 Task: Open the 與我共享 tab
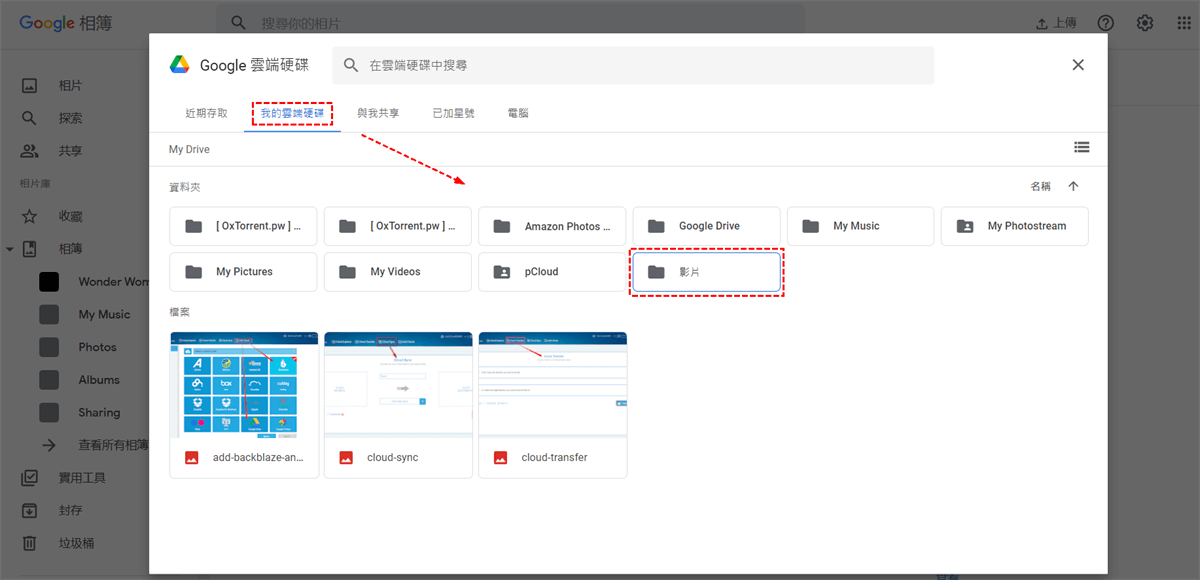tap(378, 113)
